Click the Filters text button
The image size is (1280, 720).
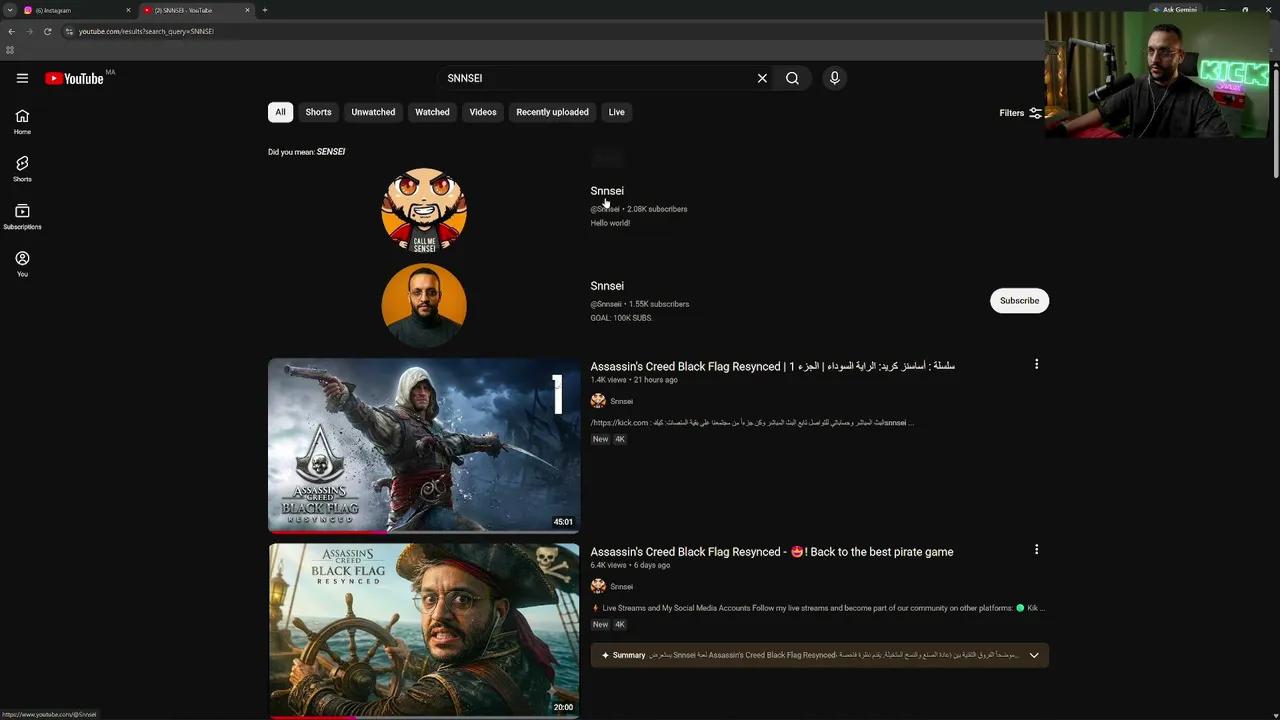point(1011,113)
